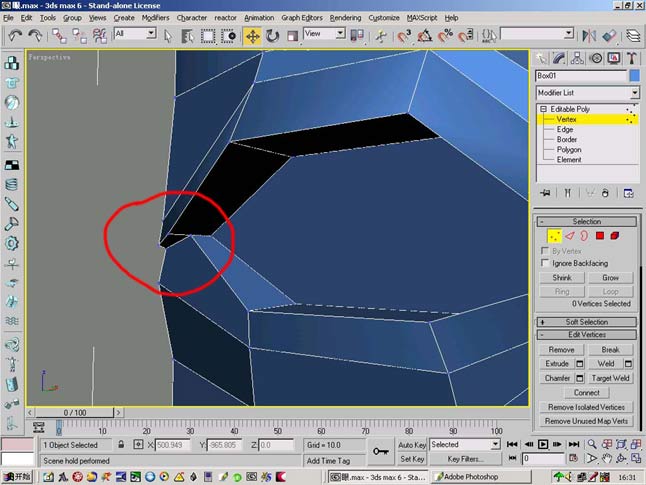Screen dimensions: 646x485
Task: Select Edge sub-object level in stack
Action: [564, 129]
